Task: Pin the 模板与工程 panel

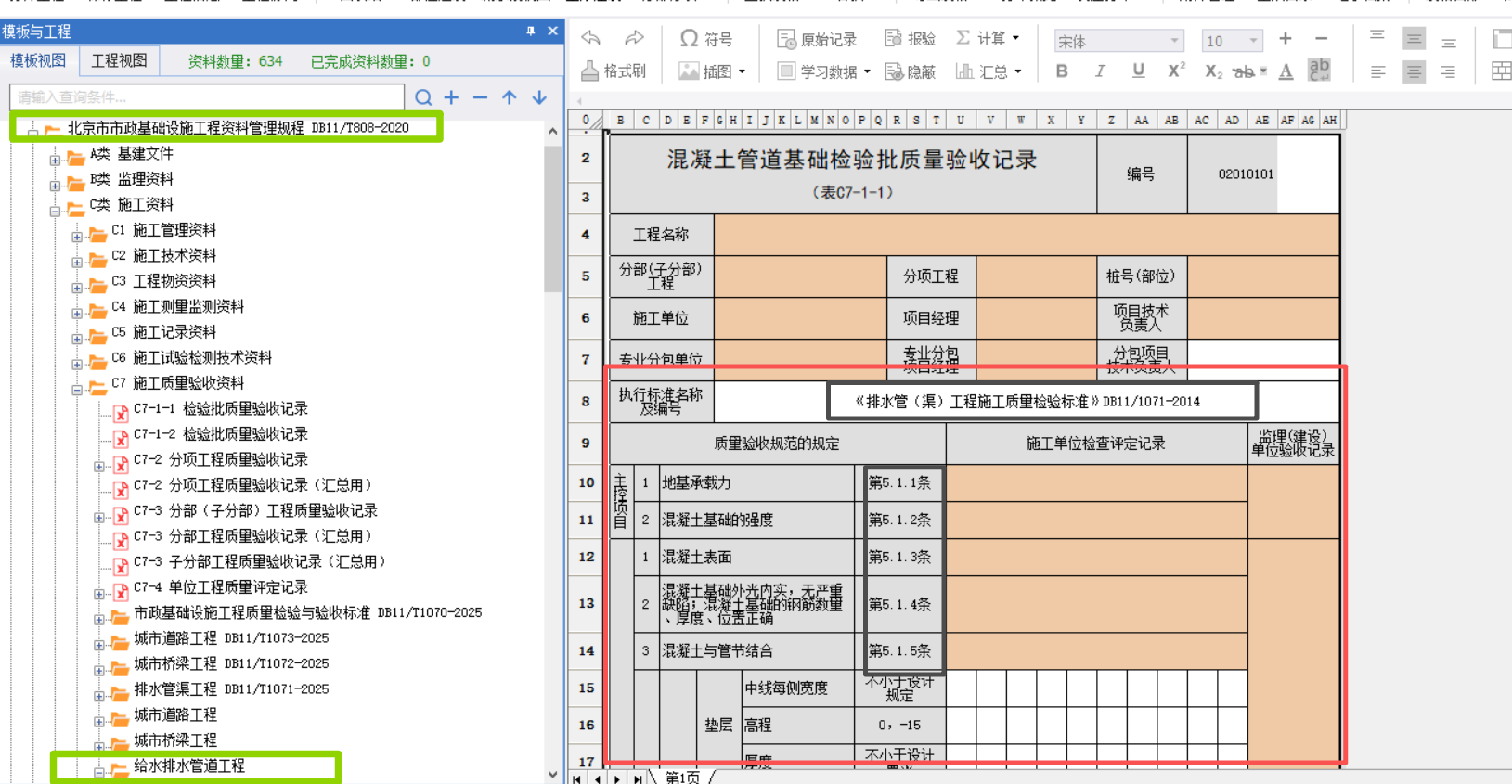Action: point(531,31)
